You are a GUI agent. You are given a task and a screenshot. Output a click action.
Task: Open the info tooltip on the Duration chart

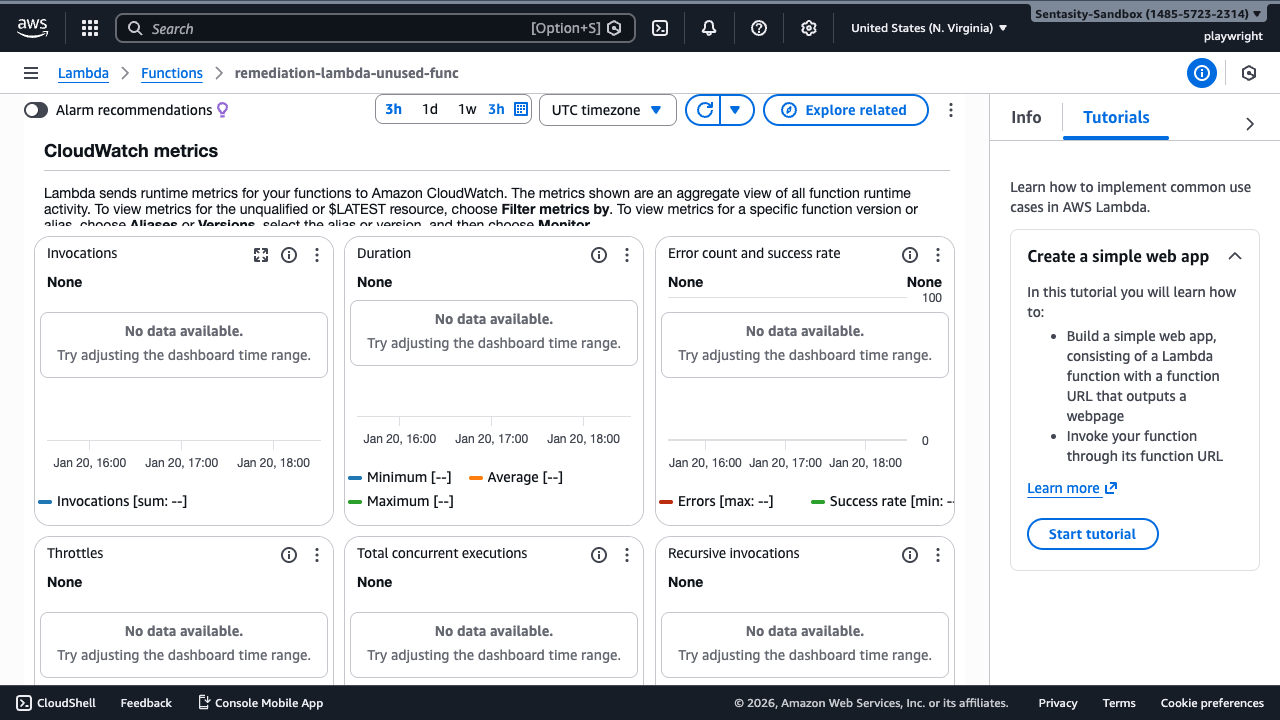[x=598, y=255]
